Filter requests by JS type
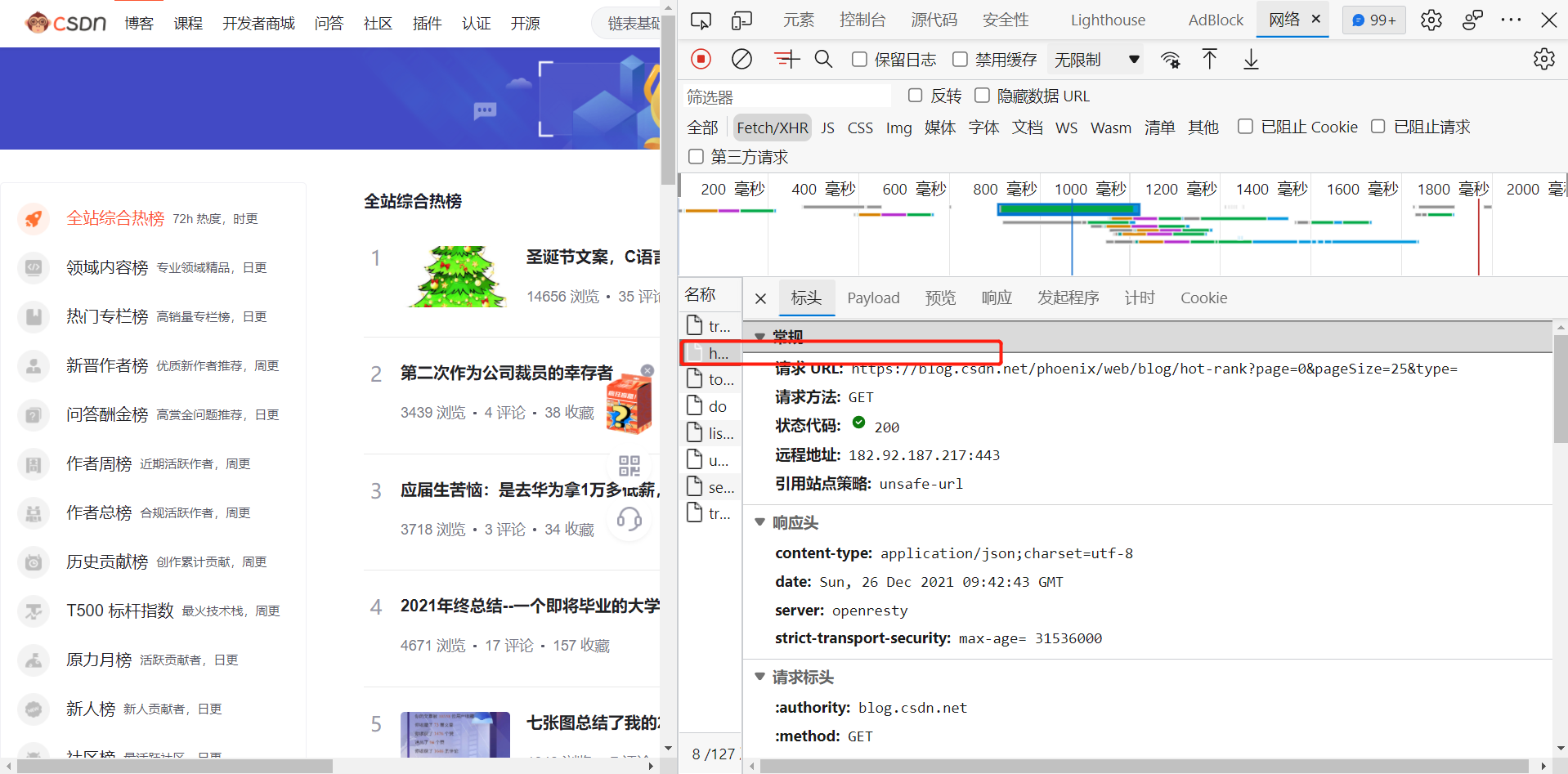Viewport: 1568px width, 774px height. pos(827,128)
